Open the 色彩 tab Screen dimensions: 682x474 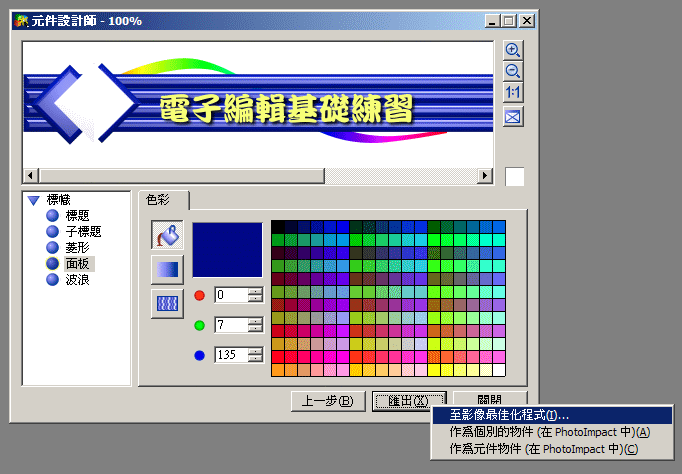[164, 200]
